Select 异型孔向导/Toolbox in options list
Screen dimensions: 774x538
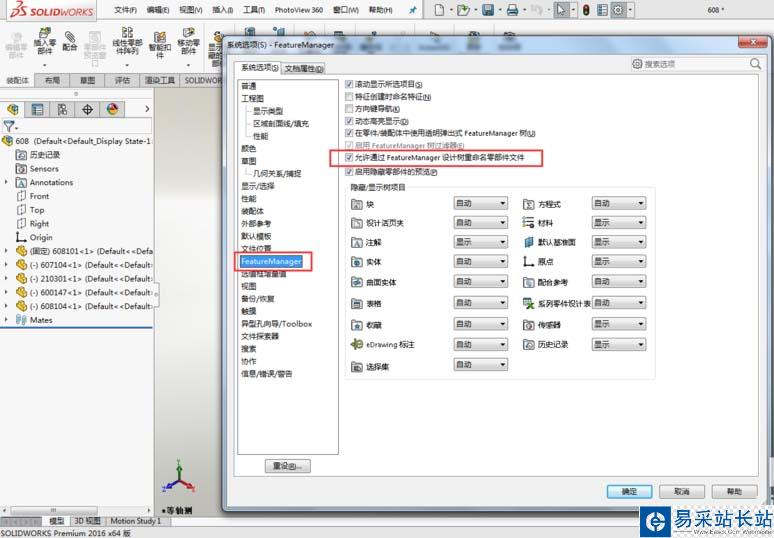coord(276,324)
